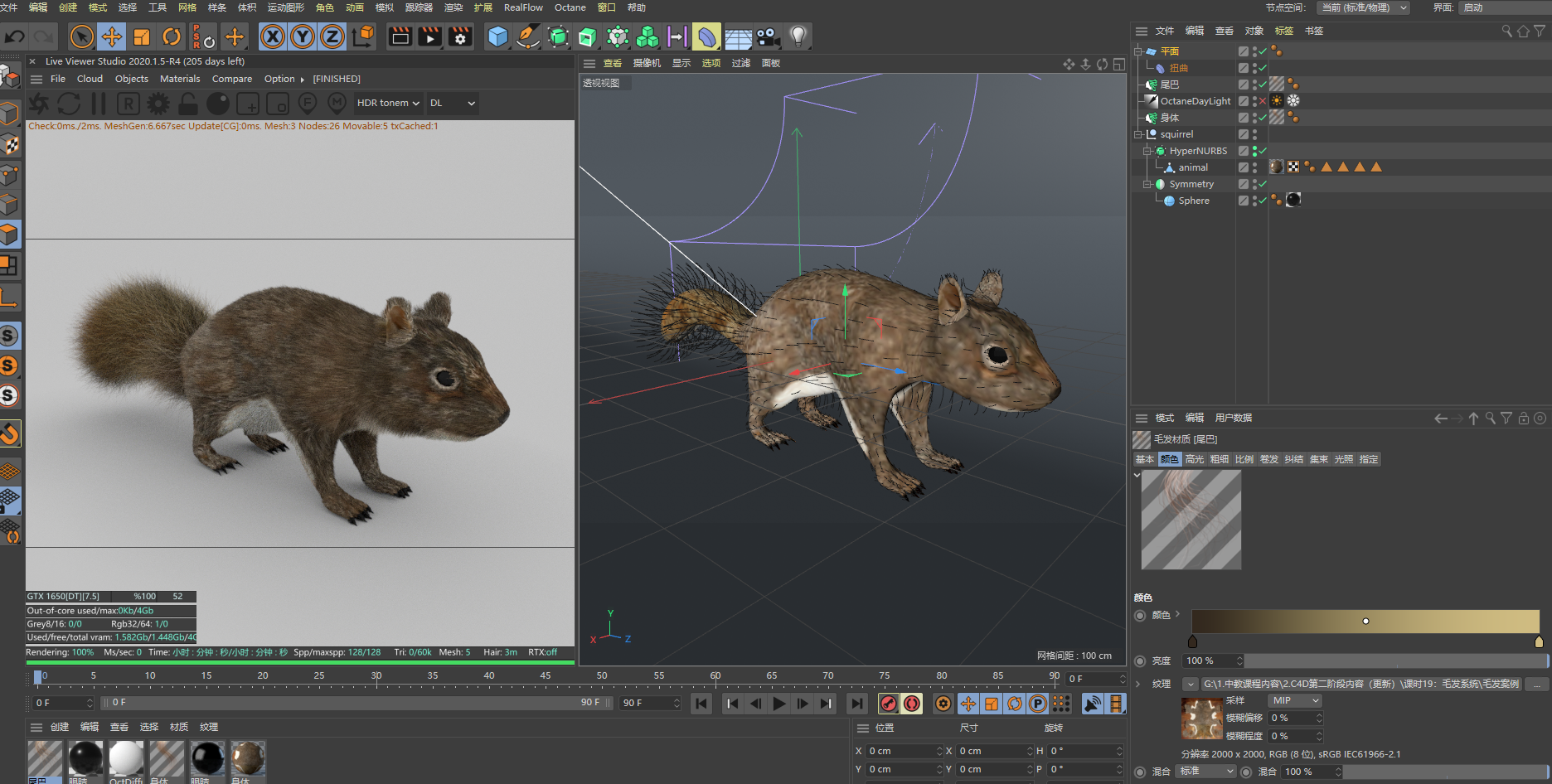Adjust the 亮度 brightness slider

(x=1395, y=661)
